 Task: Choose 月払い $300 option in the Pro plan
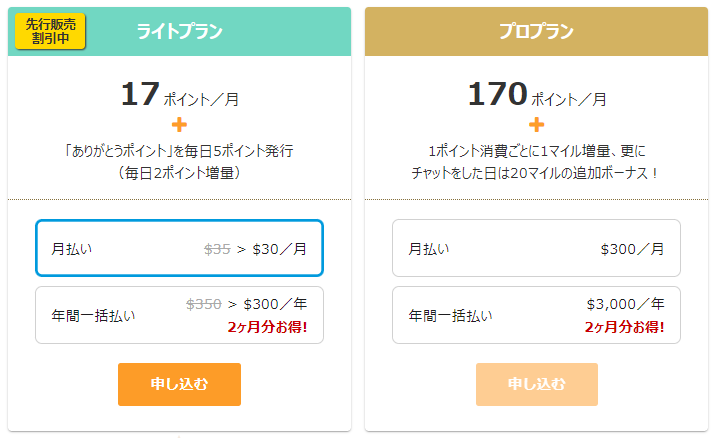tap(536, 248)
